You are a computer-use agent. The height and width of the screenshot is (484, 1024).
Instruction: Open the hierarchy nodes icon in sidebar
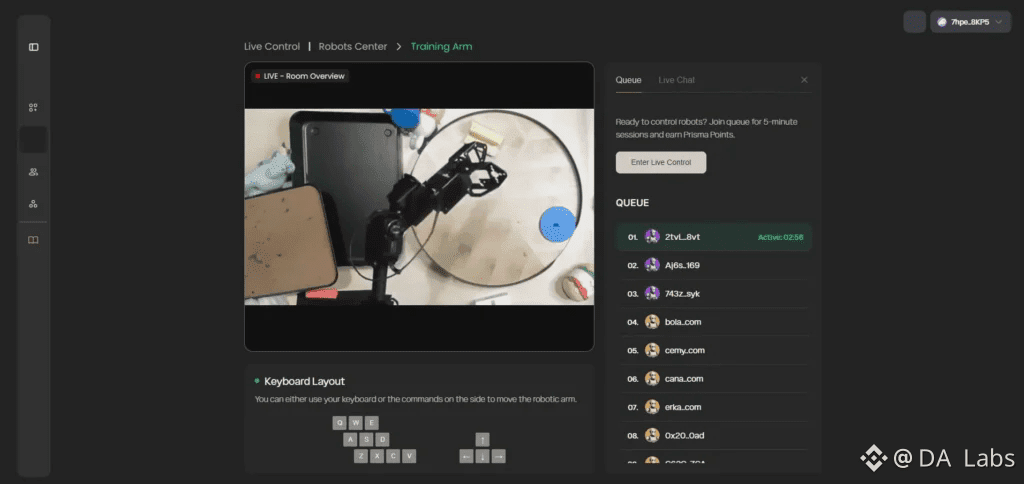tap(33, 204)
